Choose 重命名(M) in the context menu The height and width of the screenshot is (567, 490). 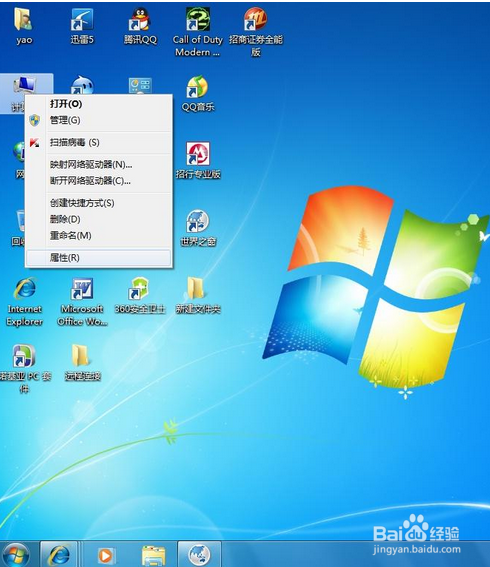pyautogui.click(x=99, y=235)
